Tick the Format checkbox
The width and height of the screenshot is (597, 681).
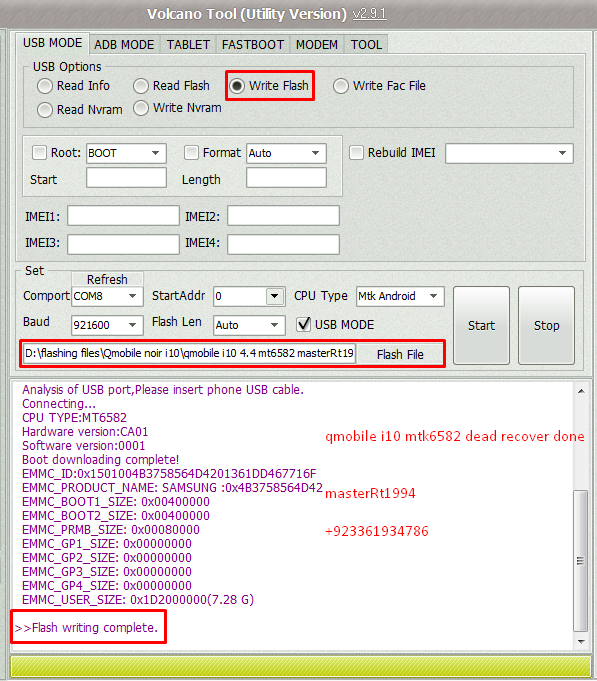[x=191, y=153]
